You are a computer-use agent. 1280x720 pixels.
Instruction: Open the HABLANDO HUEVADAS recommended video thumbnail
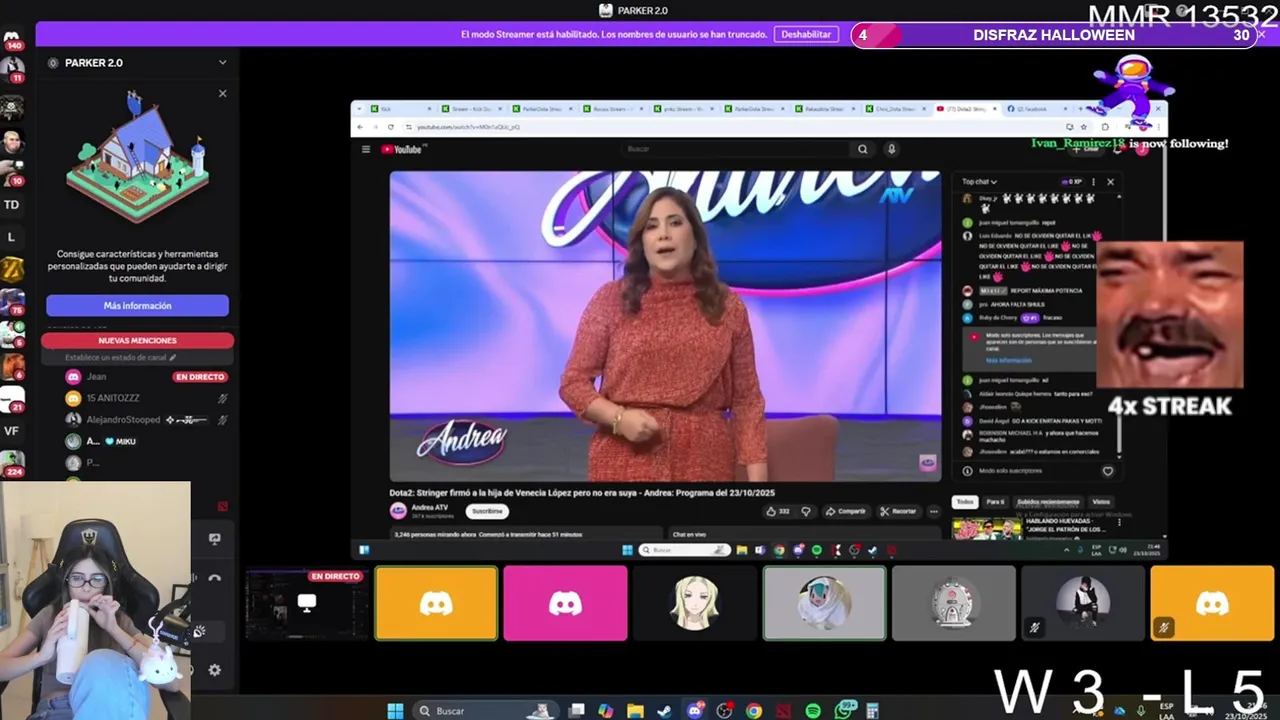pos(987,529)
